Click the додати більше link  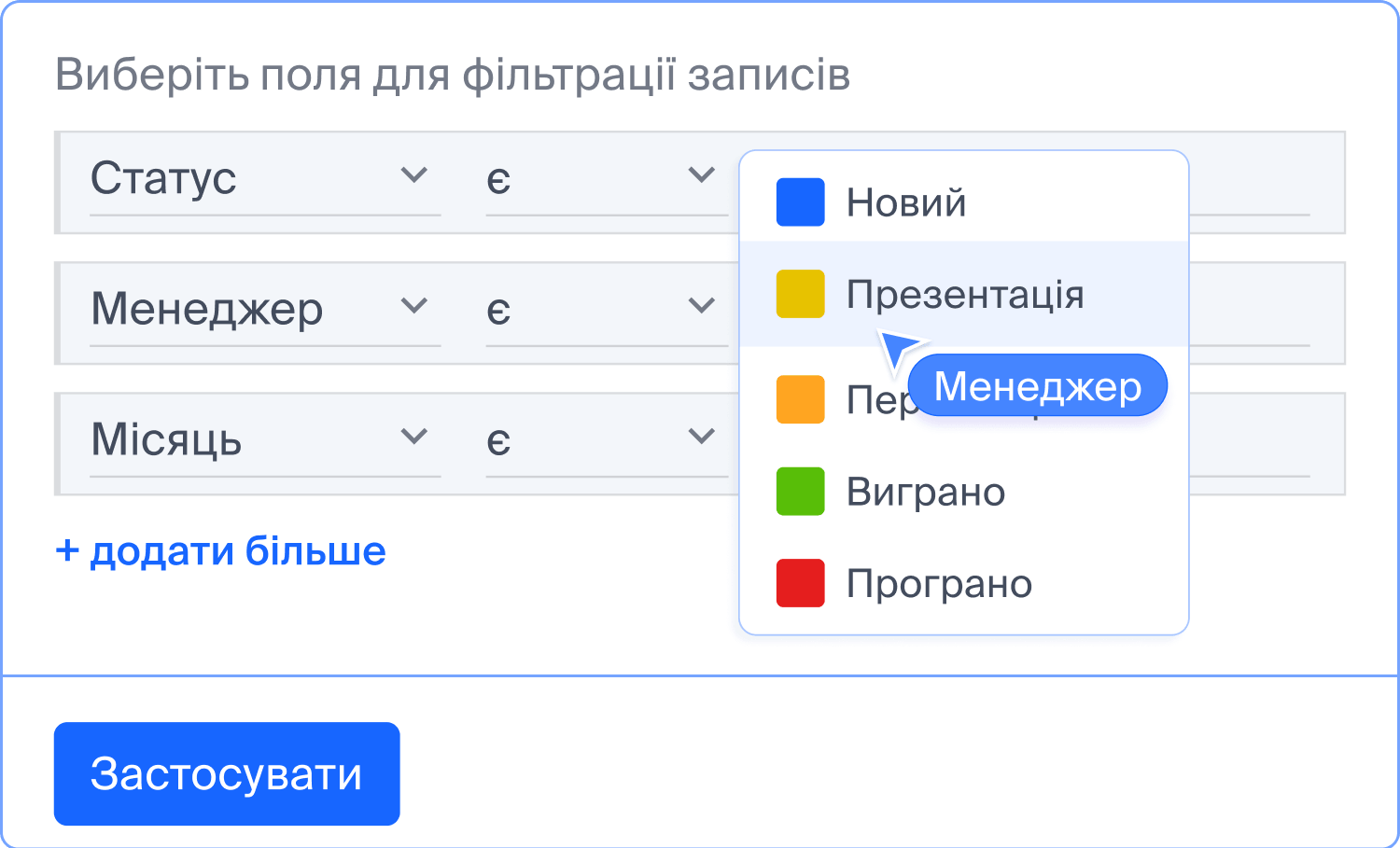pyautogui.click(x=220, y=550)
